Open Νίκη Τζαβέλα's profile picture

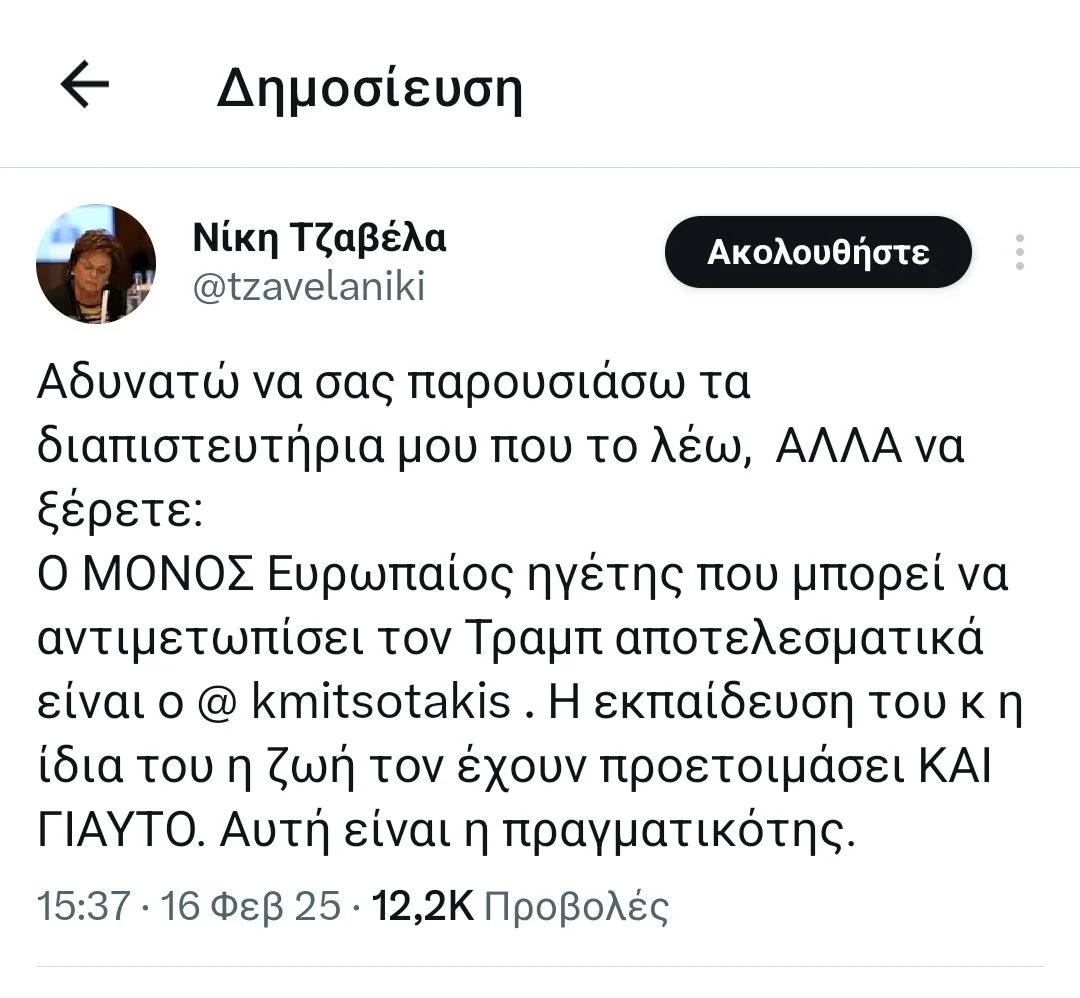point(96,264)
